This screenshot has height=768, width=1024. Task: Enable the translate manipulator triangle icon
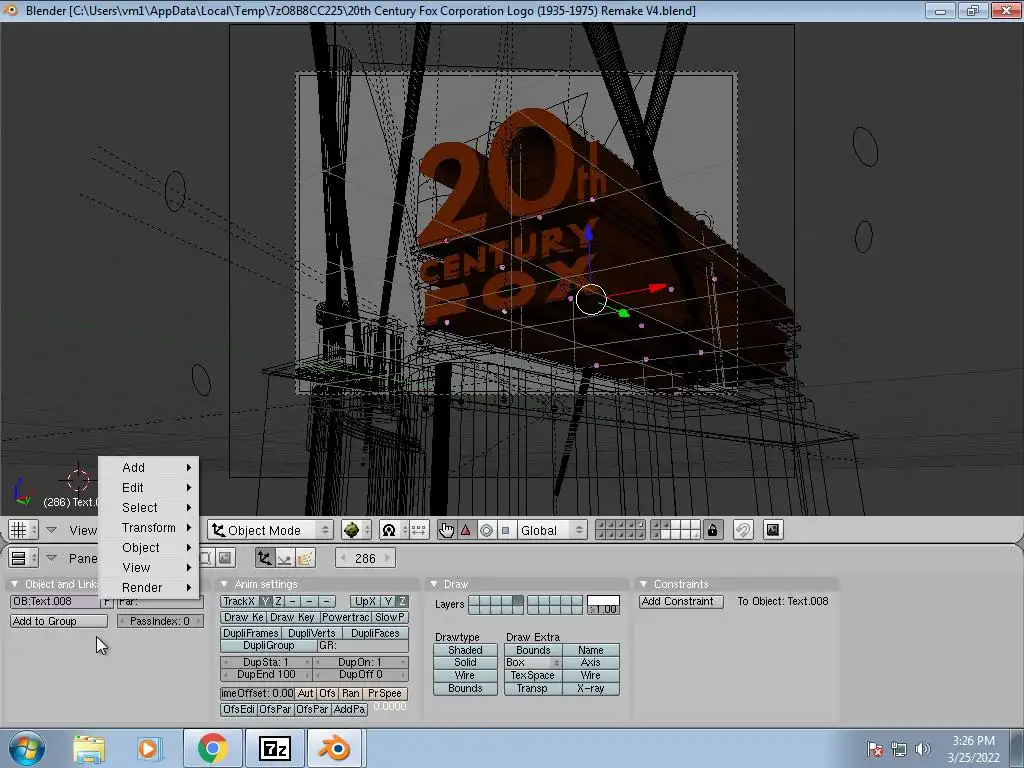(x=466, y=530)
